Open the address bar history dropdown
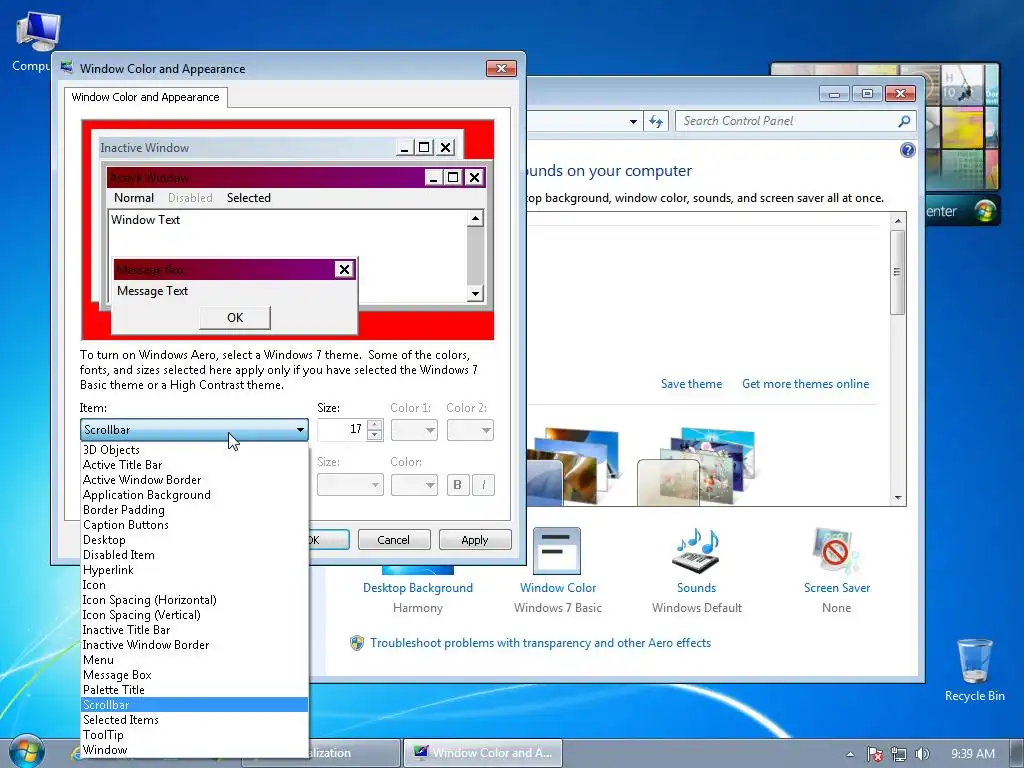The height and width of the screenshot is (768, 1024). click(x=633, y=121)
